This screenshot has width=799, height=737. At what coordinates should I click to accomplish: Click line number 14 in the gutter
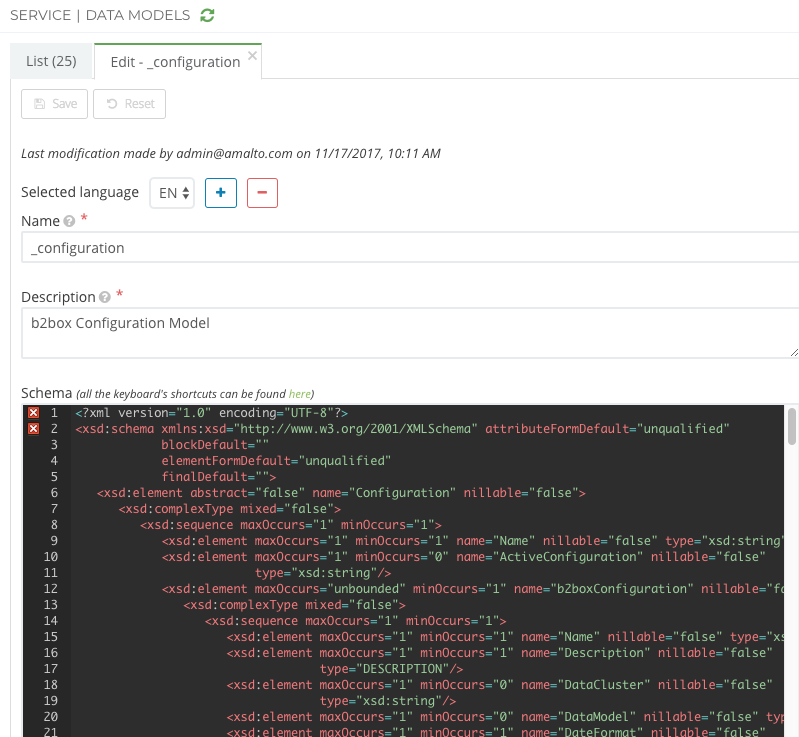pyautogui.click(x=50, y=621)
